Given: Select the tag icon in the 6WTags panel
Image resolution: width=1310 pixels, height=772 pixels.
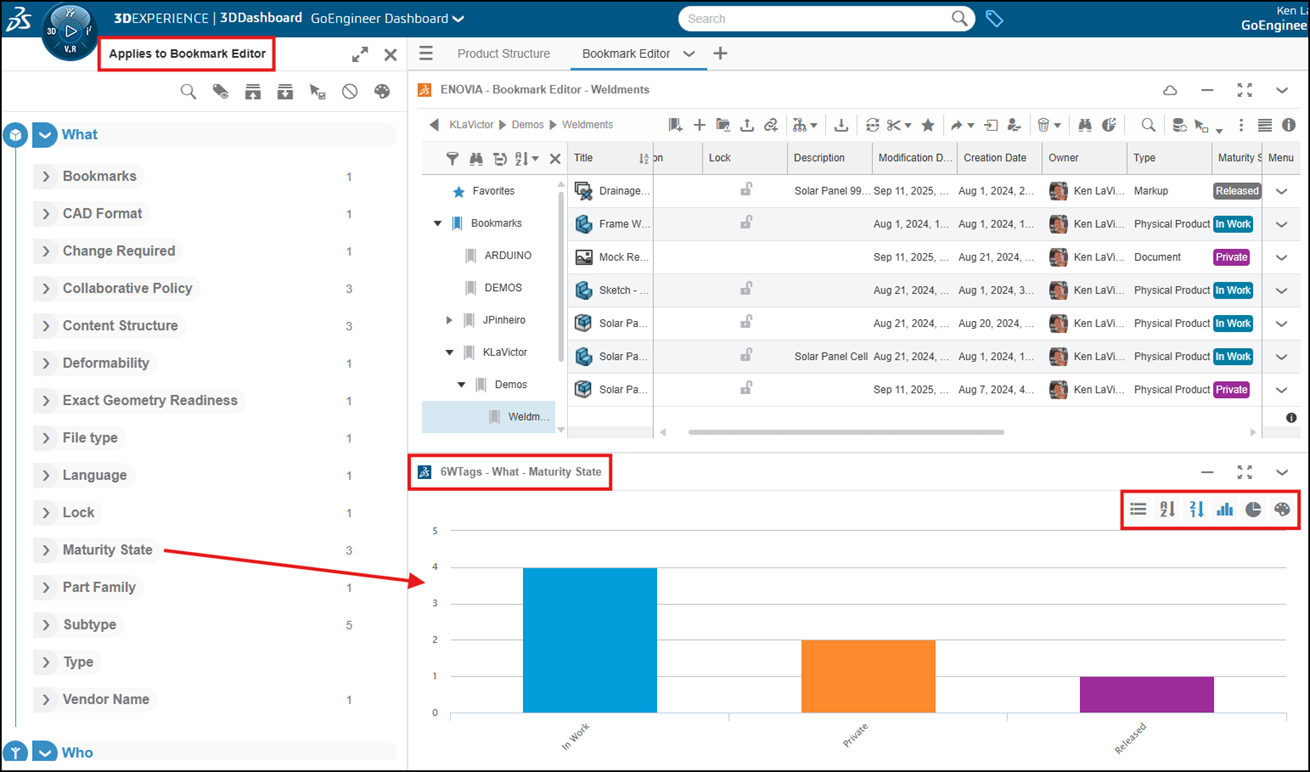Looking at the screenshot, I should click(221, 90).
